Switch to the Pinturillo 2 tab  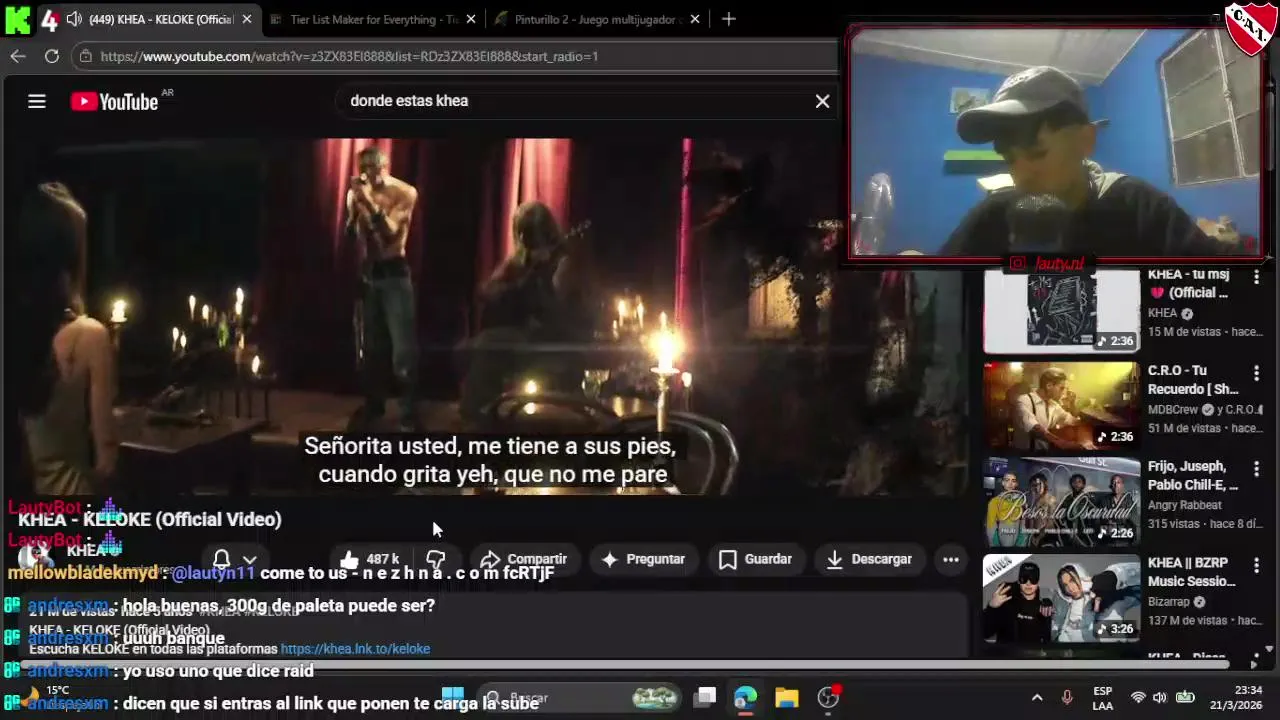[x=598, y=19]
